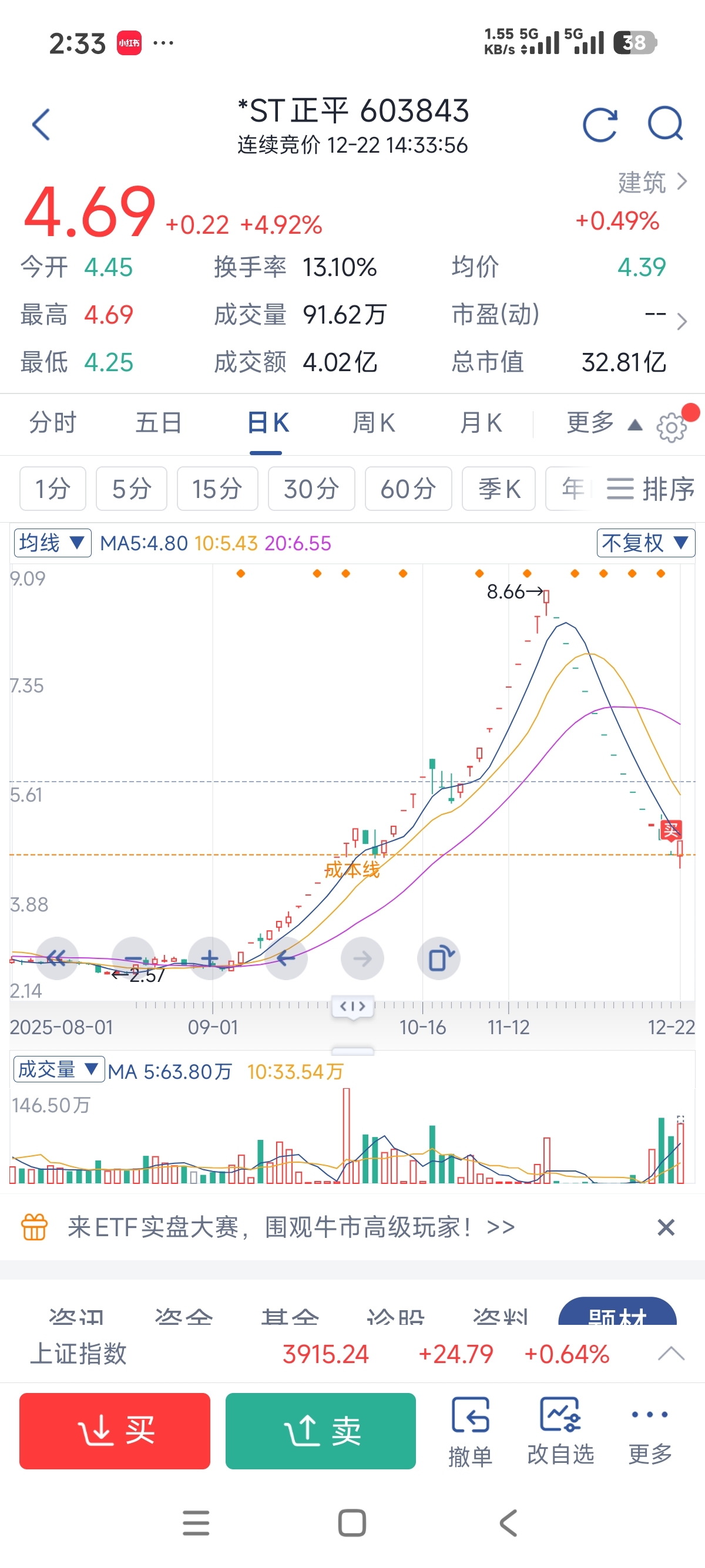The width and height of the screenshot is (705, 1568).
Task: Switch to the 周K tab
Action: pyautogui.click(x=374, y=423)
